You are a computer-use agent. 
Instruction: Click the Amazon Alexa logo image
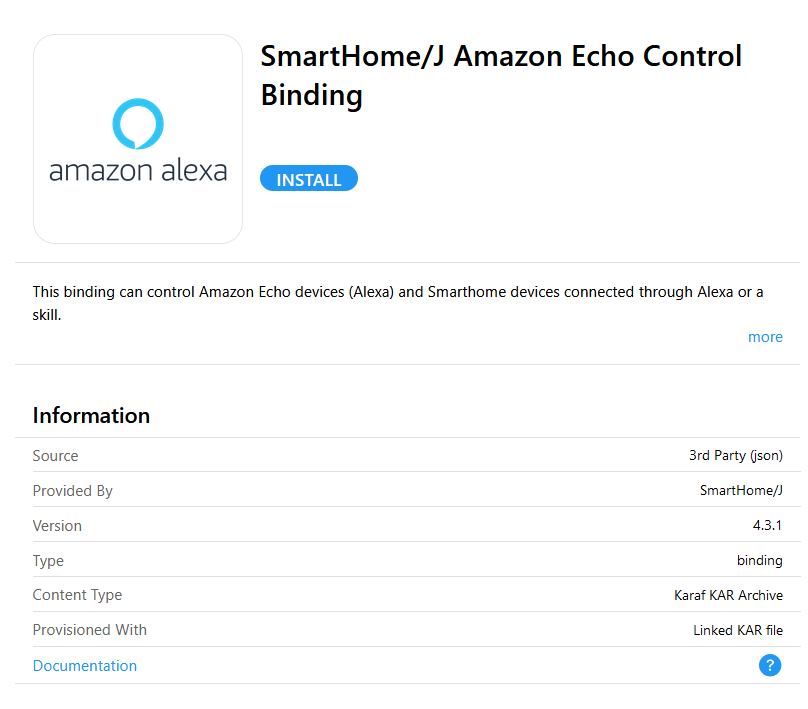[138, 140]
